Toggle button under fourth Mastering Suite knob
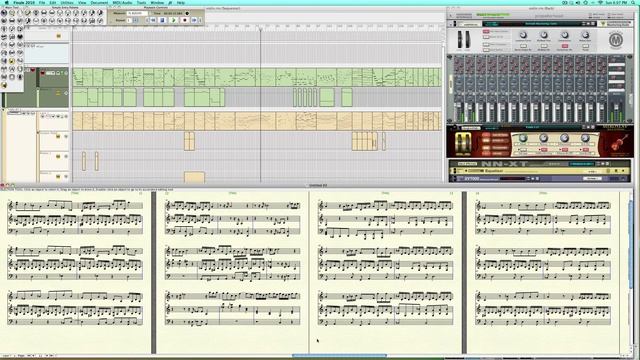Screen dimensions: 640x360 click(x=585, y=46)
